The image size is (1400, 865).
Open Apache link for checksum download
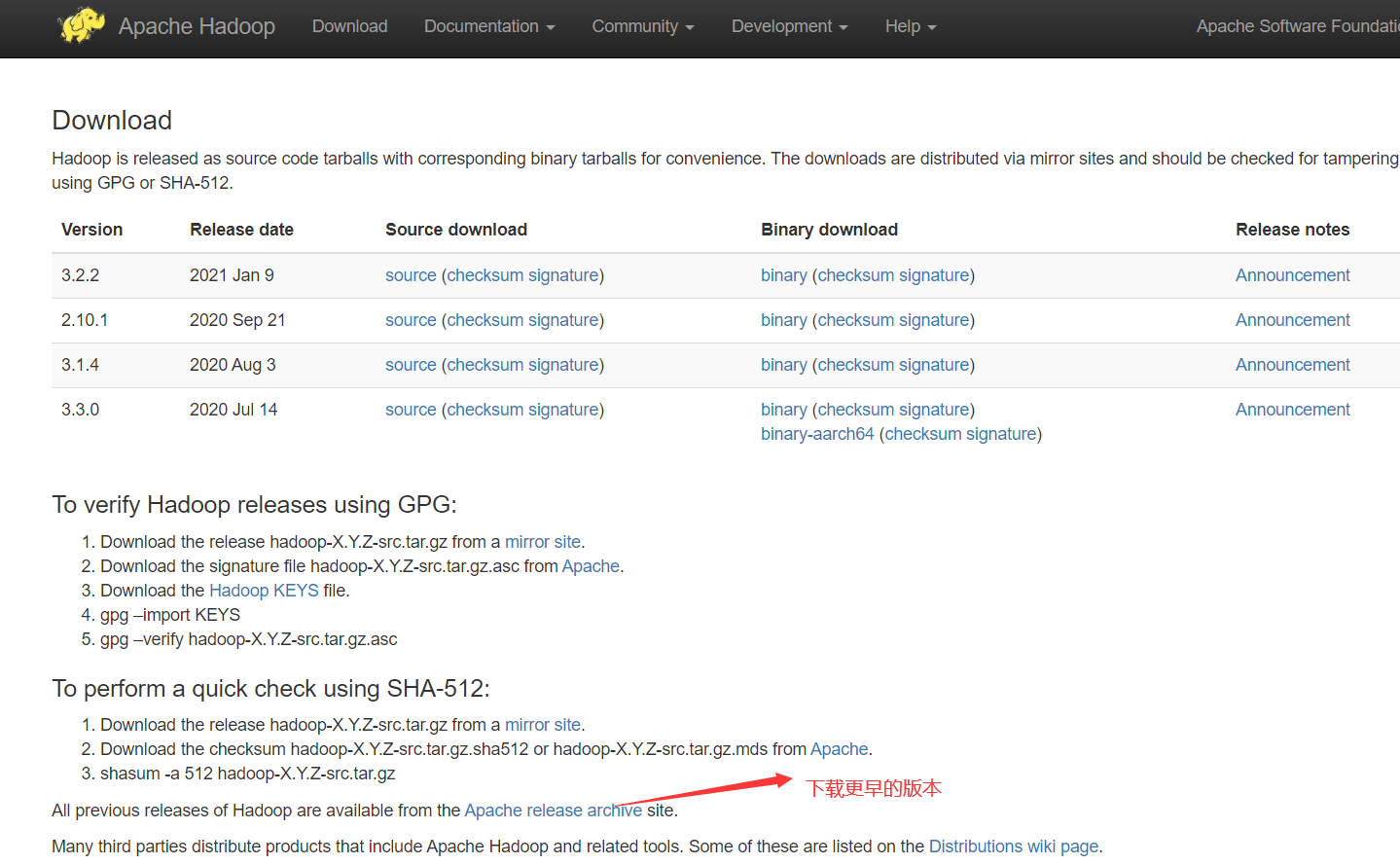click(x=840, y=749)
